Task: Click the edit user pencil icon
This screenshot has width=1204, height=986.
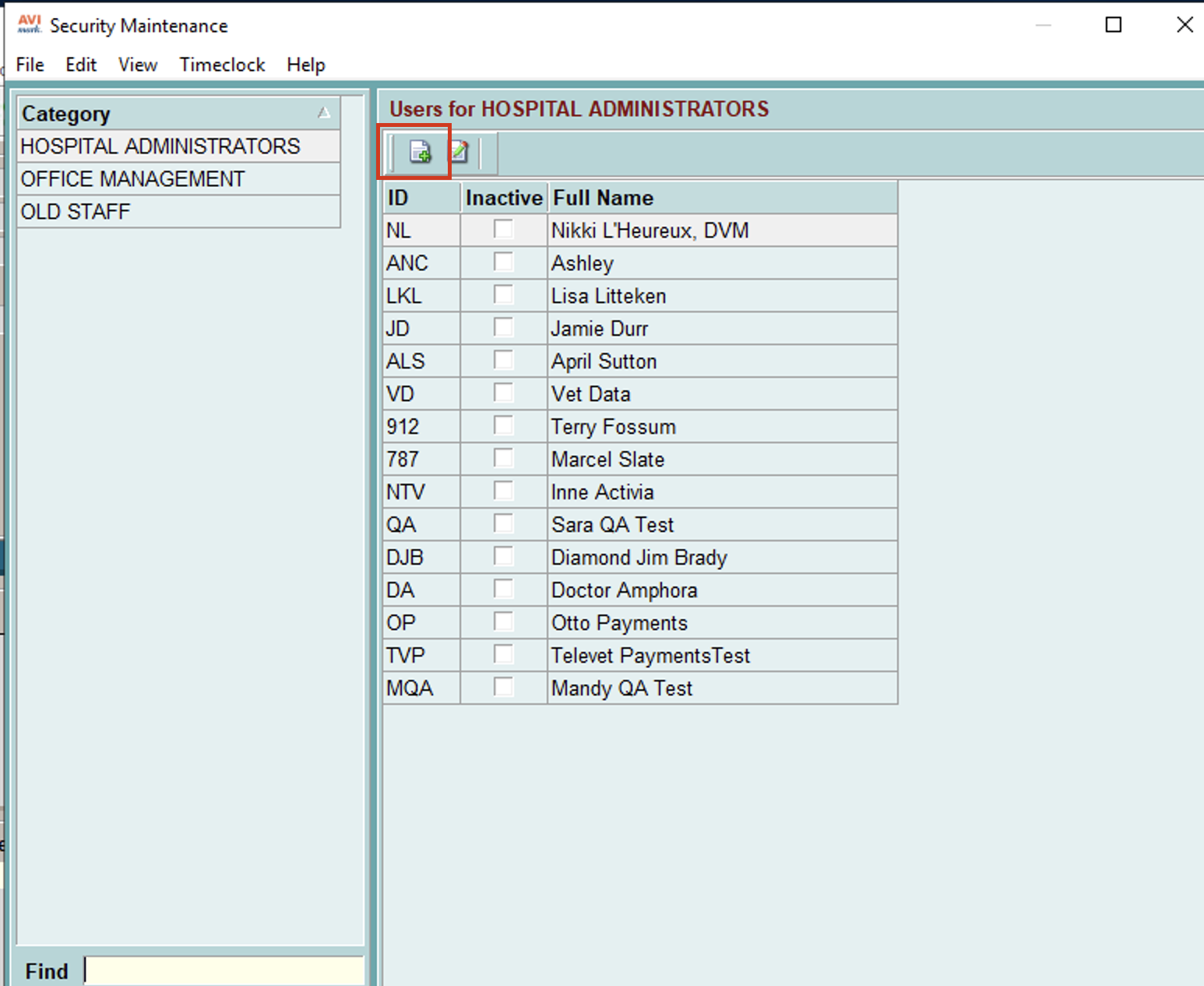Action: [x=459, y=152]
